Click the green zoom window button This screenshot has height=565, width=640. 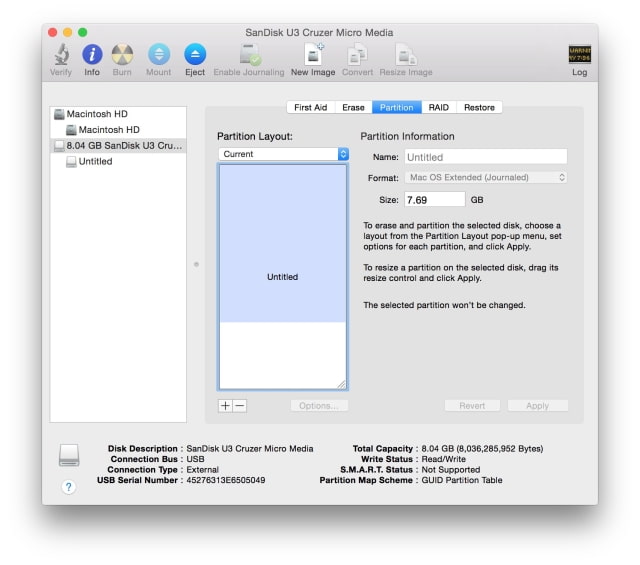coord(83,32)
